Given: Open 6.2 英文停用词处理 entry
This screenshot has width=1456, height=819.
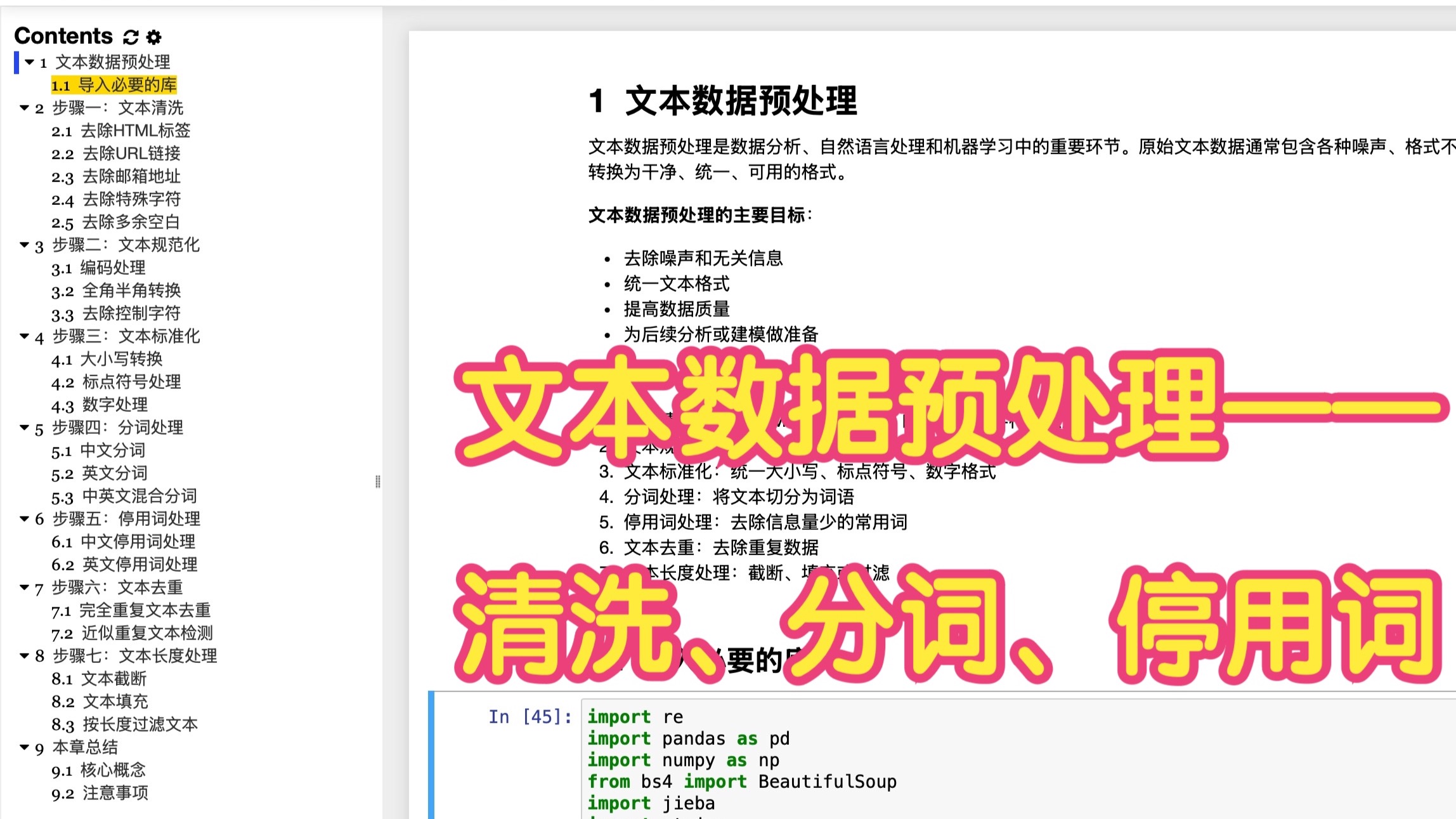Looking at the screenshot, I should point(124,565).
